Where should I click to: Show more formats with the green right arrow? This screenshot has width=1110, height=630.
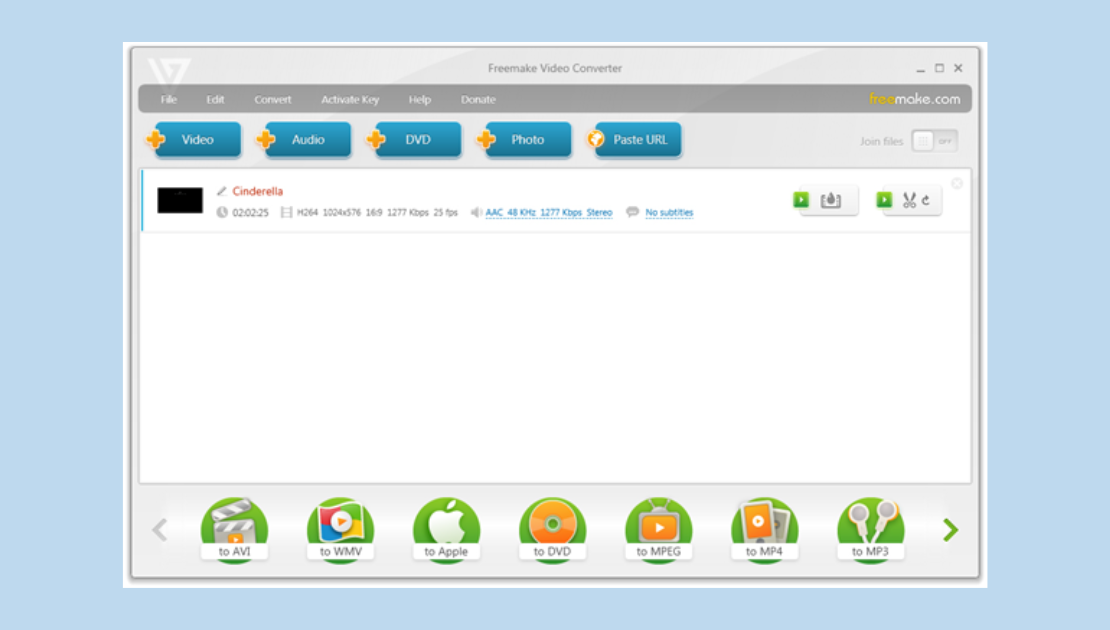click(951, 529)
